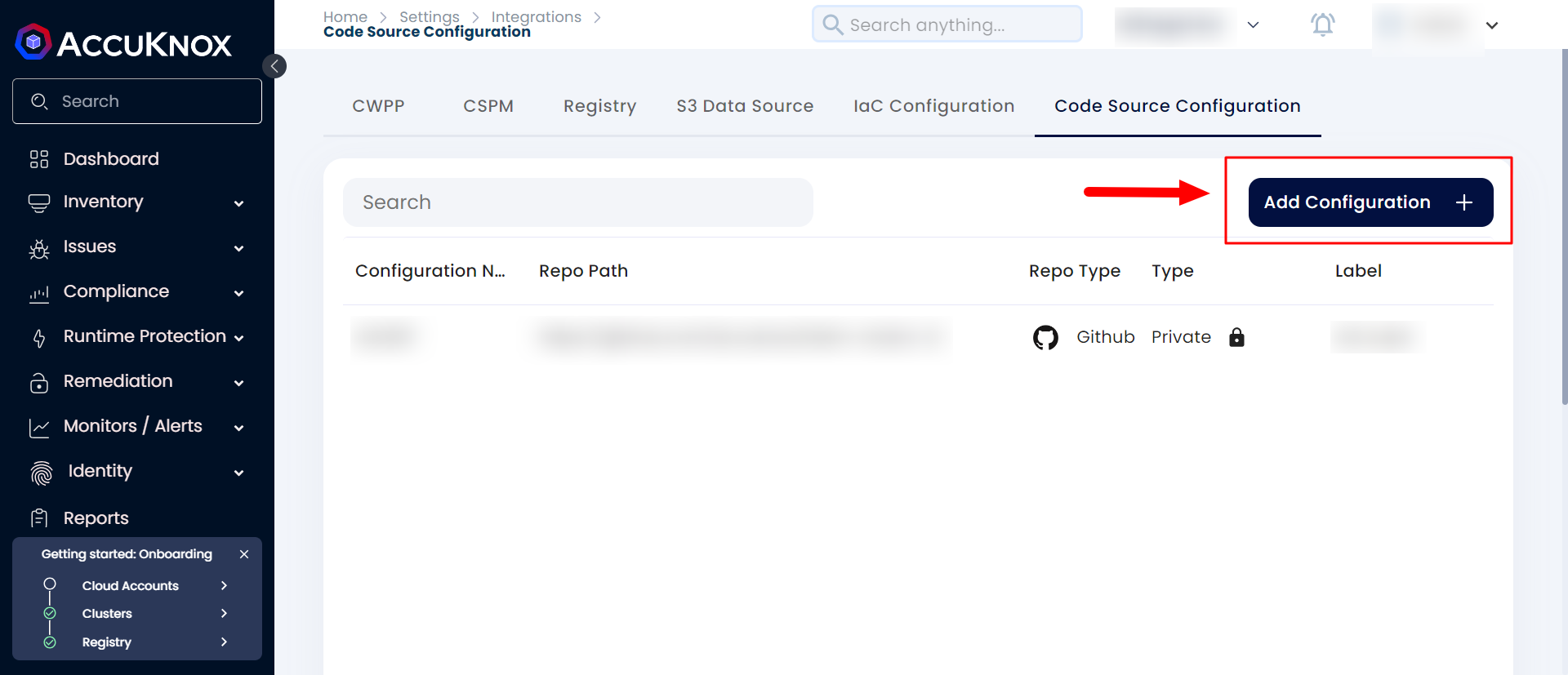Switch to the Registry tab
The image size is (1568, 675).
[x=600, y=106]
